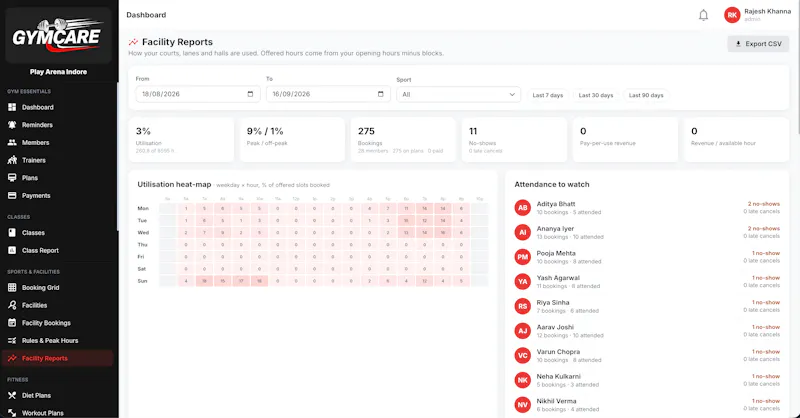Click the RK user avatar
The height and width of the screenshot is (418, 800).
(x=732, y=15)
